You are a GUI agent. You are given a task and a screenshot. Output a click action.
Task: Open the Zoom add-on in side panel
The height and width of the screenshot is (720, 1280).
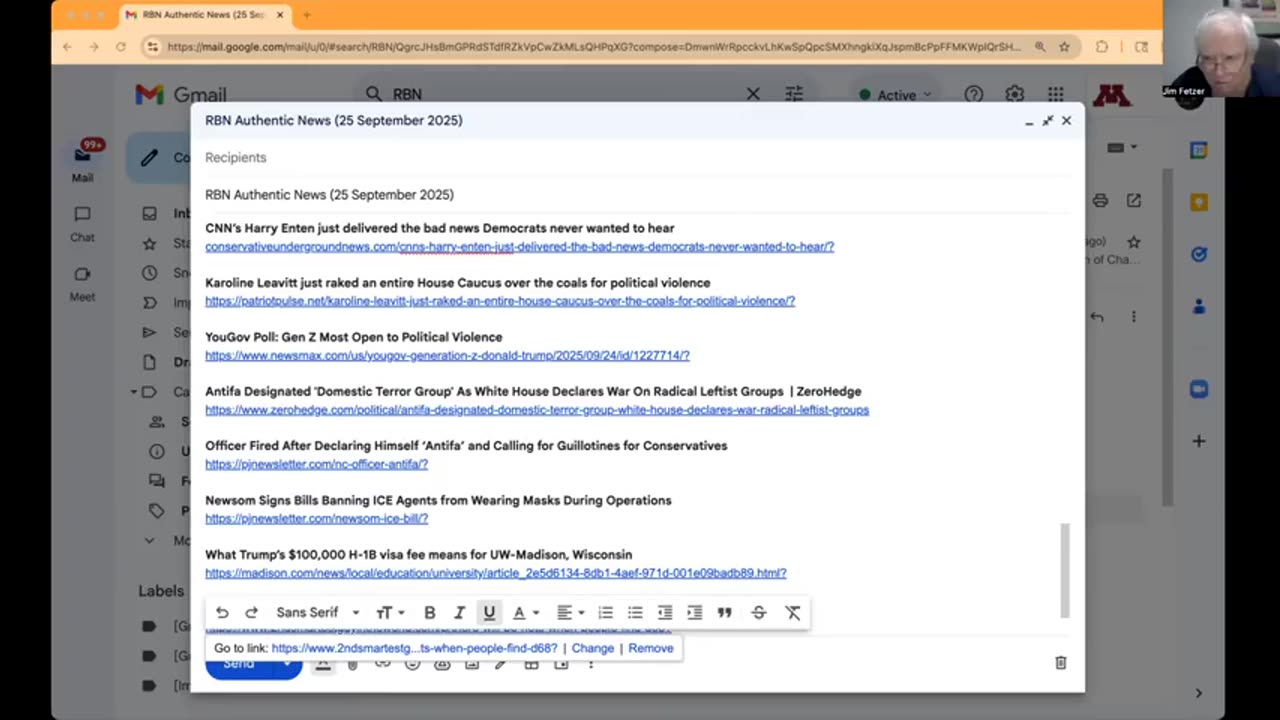(1199, 389)
